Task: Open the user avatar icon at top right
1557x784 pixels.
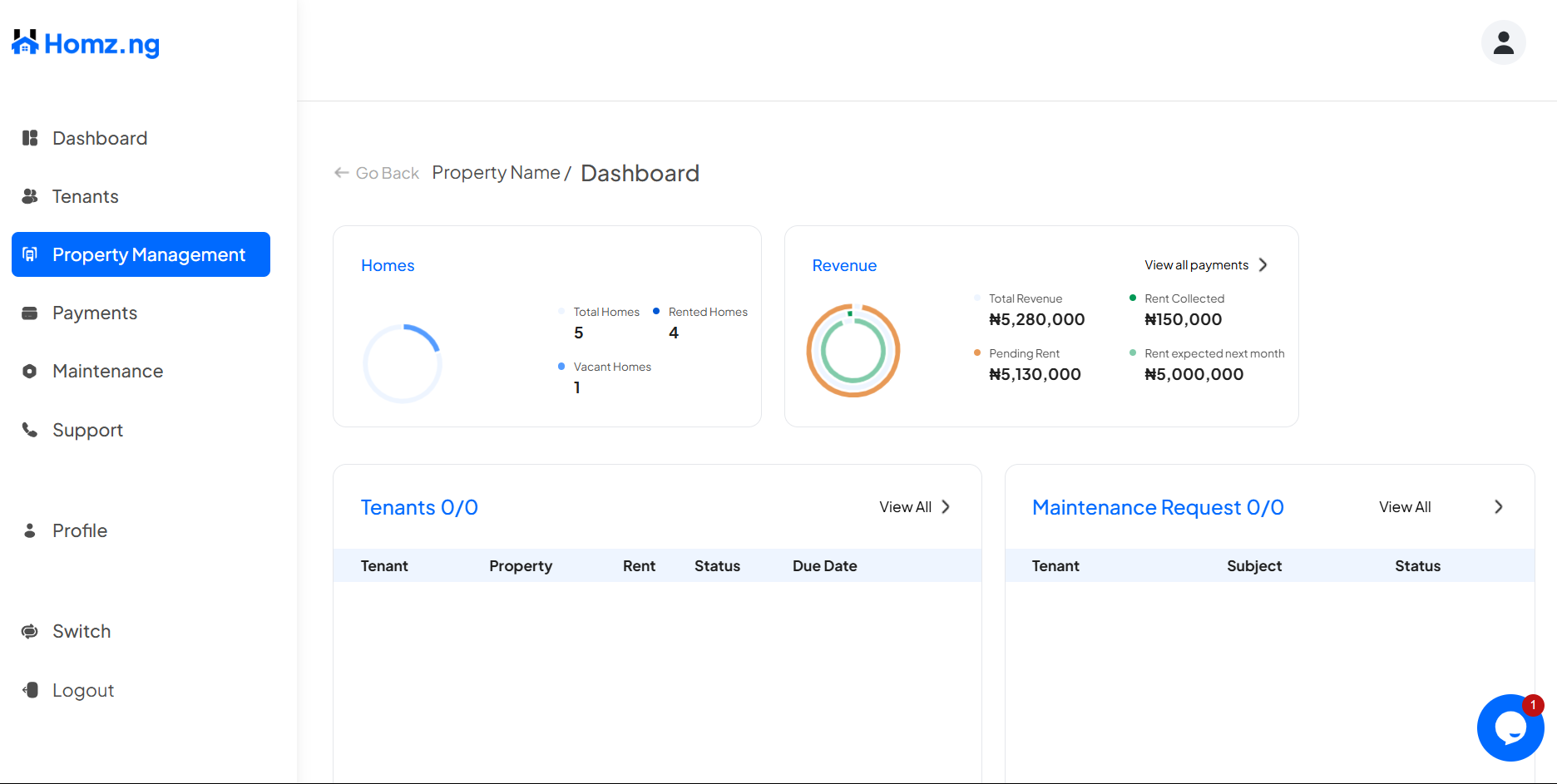Action: pyautogui.click(x=1503, y=42)
